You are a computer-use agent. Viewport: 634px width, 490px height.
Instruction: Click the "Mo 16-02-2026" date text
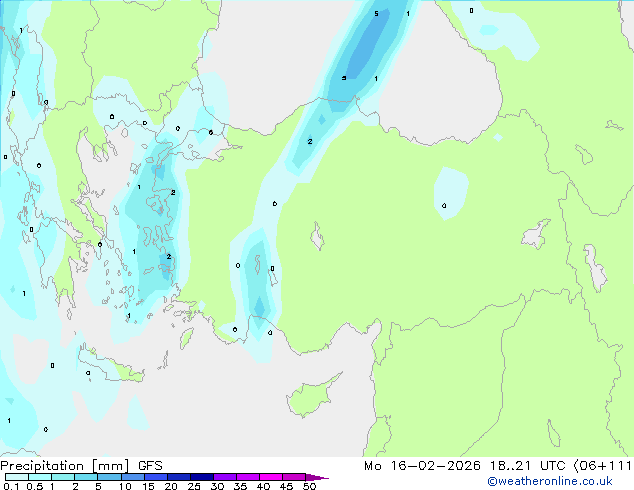coord(422,466)
